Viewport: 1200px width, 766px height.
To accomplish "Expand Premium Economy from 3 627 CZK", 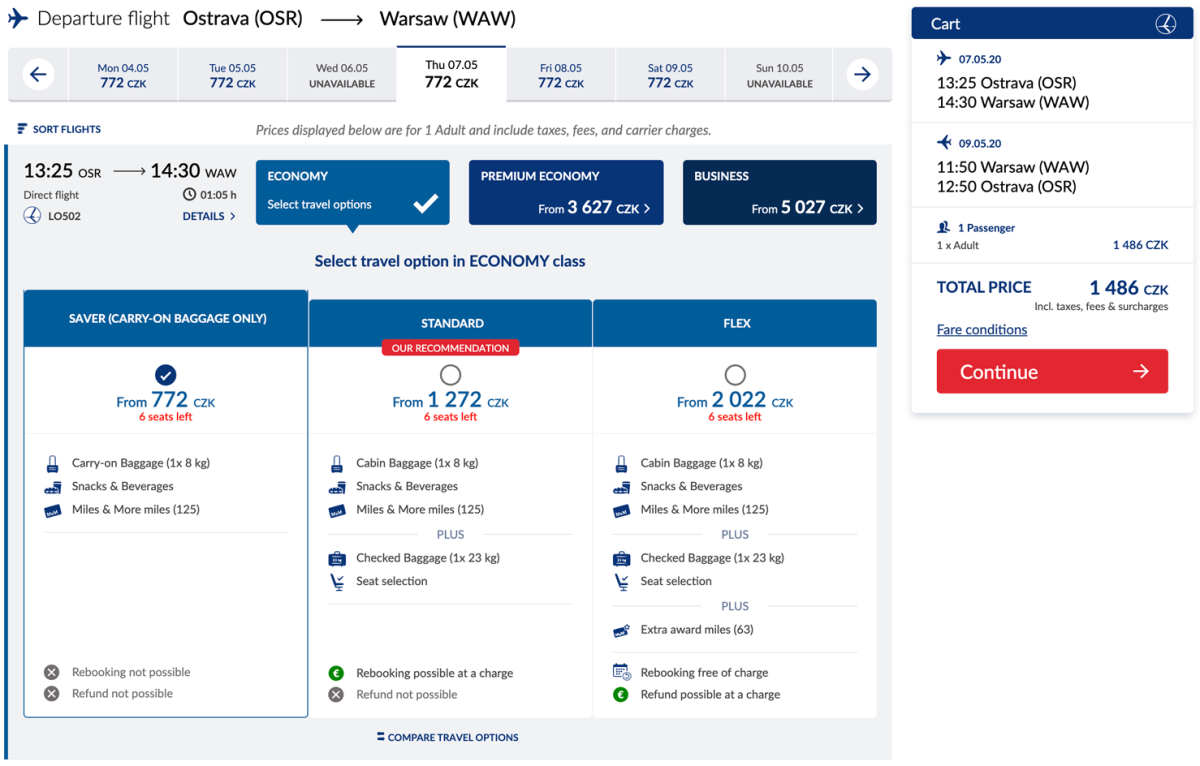I will click(x=566, y=193).
